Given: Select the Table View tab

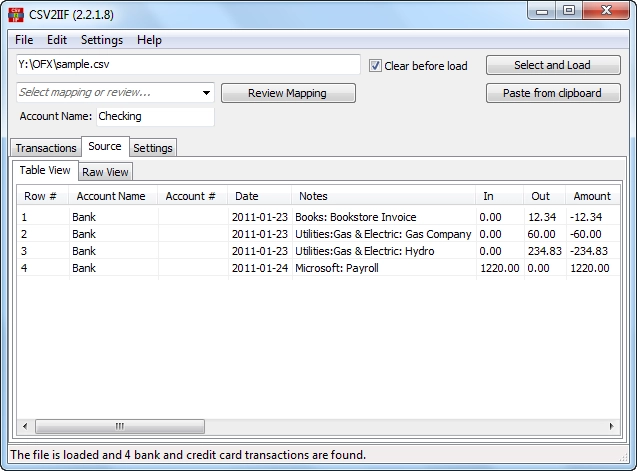Looking at the screenshot, I should coord(45,170).
